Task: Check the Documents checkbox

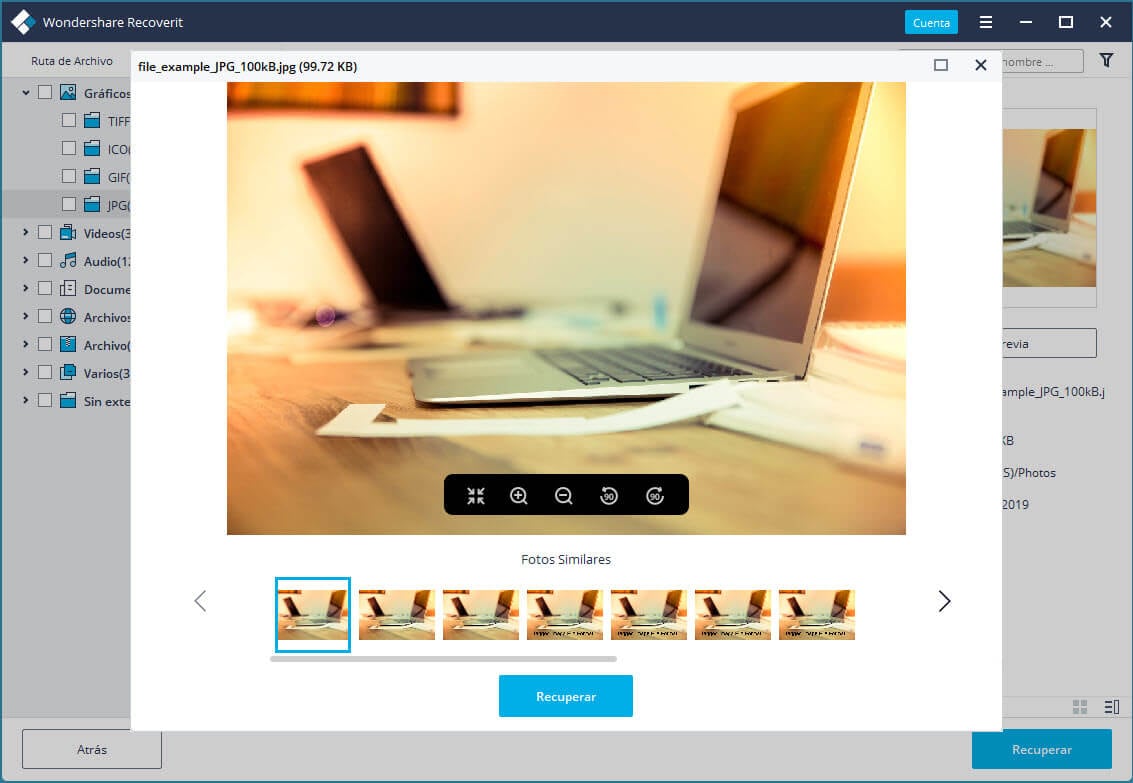Action: click(45, 288)
